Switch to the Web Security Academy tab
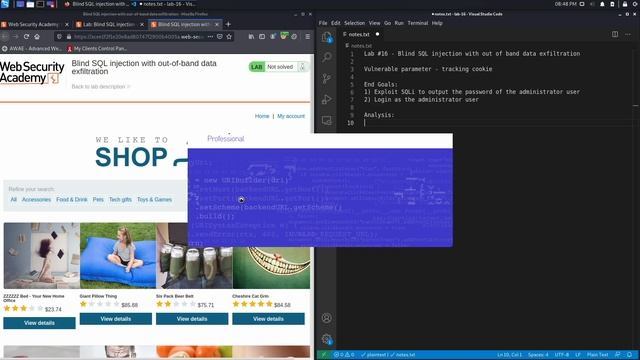 point(35,24)
